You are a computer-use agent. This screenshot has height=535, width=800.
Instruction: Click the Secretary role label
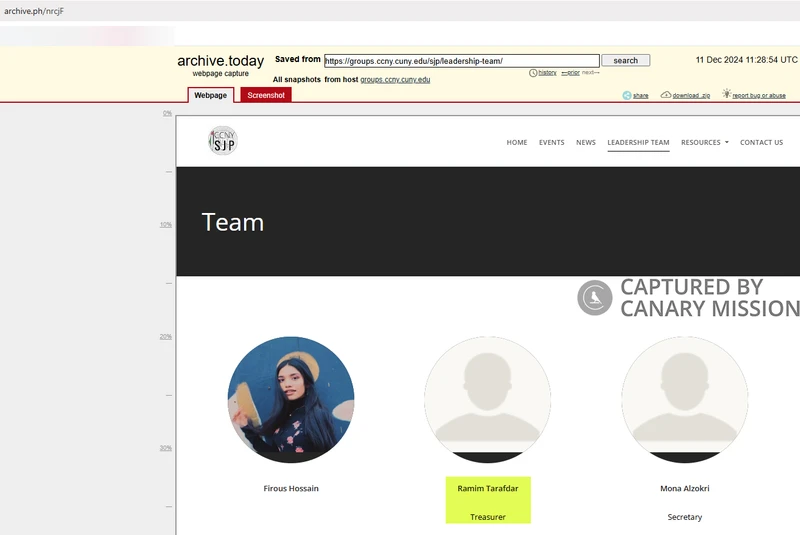[x=685, y=517]
